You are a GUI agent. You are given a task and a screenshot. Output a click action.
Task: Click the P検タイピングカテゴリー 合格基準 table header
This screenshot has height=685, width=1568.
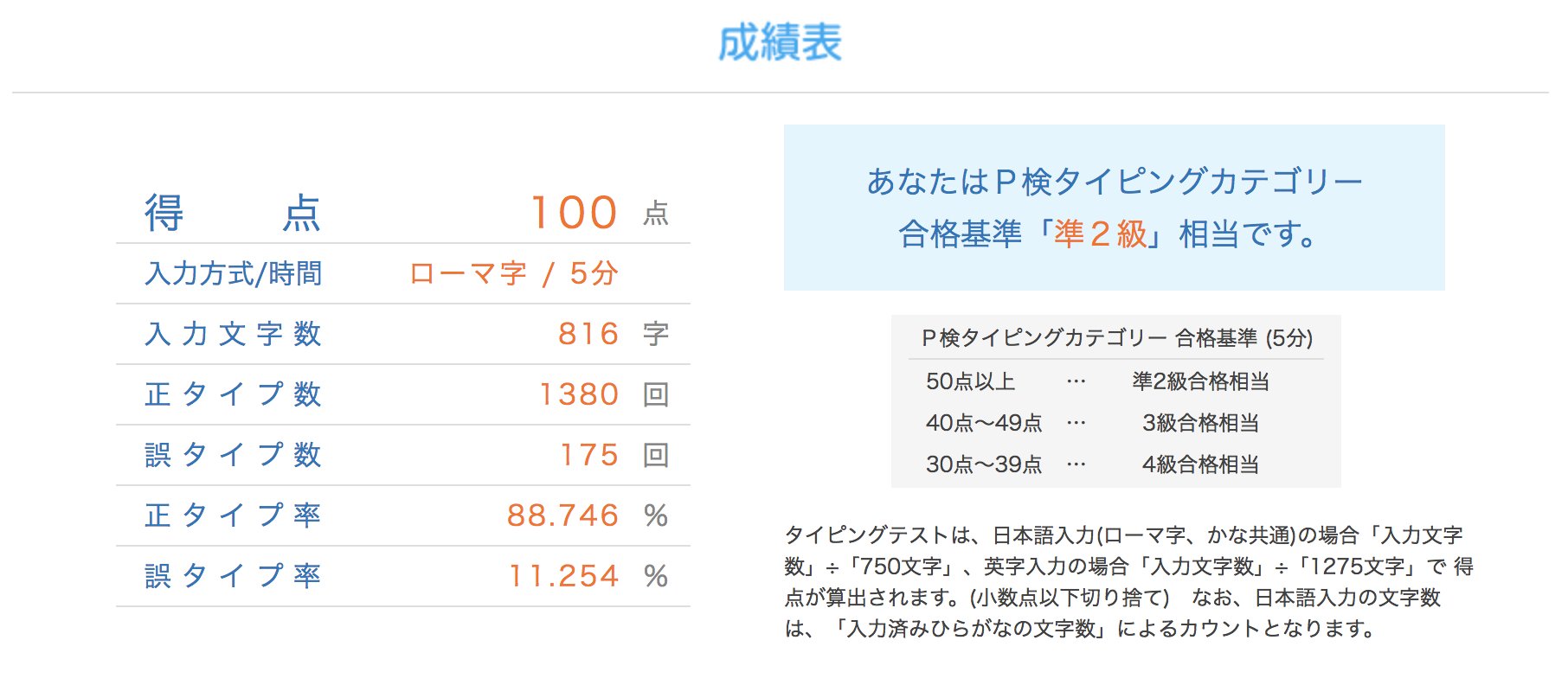[x=1116, y=337]
